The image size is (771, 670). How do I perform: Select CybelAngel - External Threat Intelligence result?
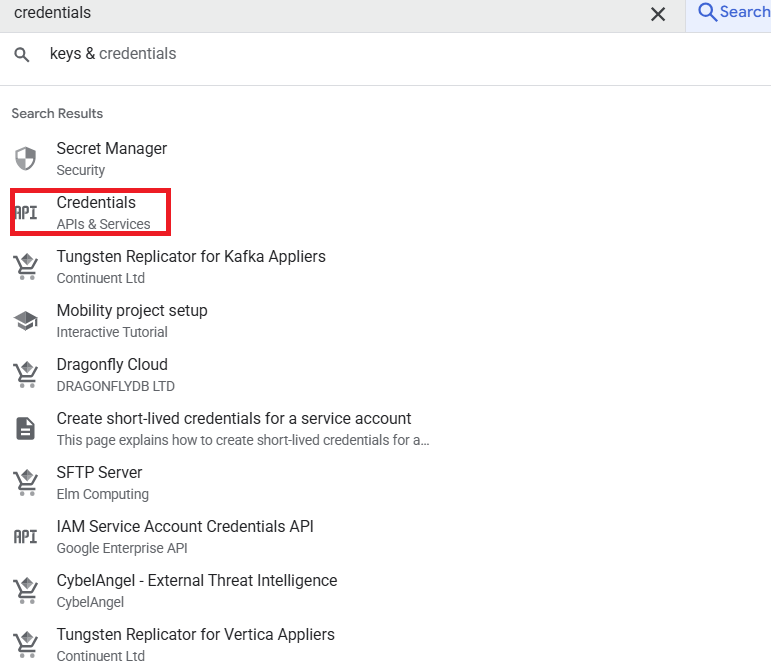coord(197,581)
